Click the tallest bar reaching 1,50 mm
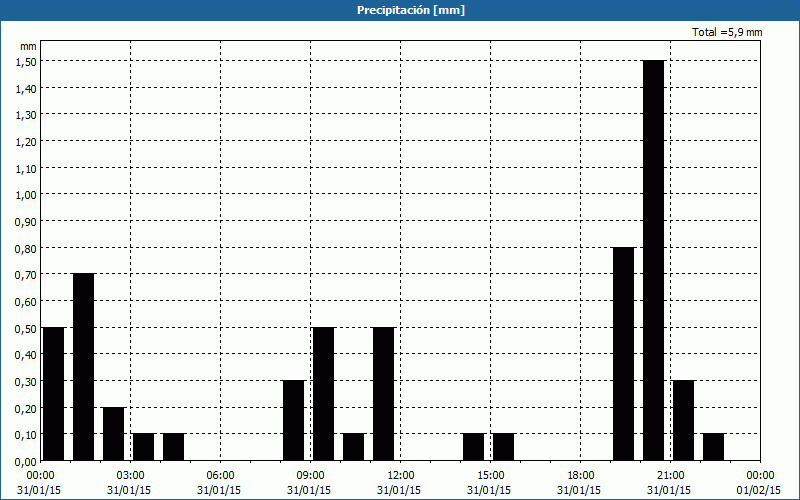The width and height of the screenshot is (800, 500). click(x=653, y=260)
